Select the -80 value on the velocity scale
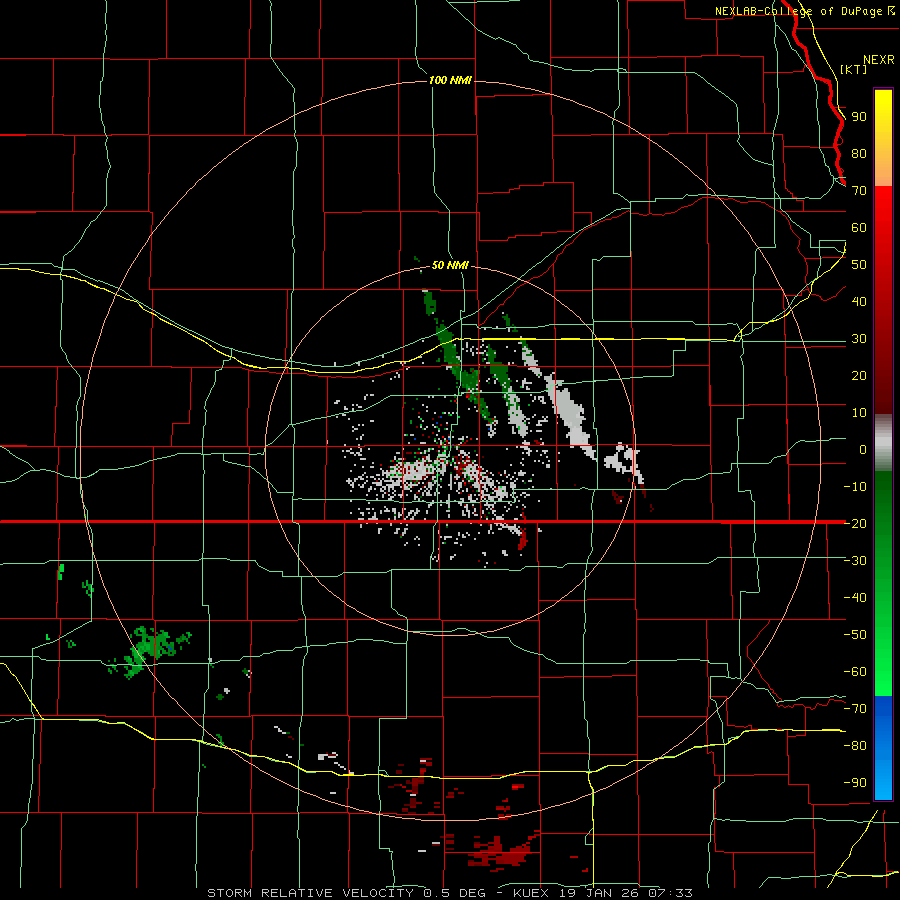The image size is (900, 900). coord(855,746)
